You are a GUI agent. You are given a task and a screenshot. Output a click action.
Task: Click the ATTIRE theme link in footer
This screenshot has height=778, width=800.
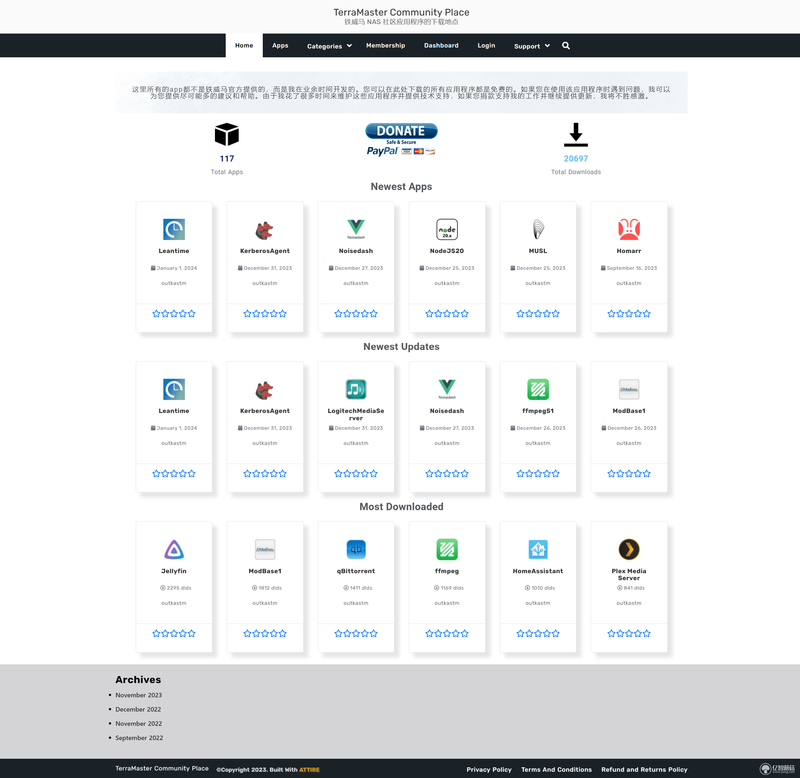[309, 770]
